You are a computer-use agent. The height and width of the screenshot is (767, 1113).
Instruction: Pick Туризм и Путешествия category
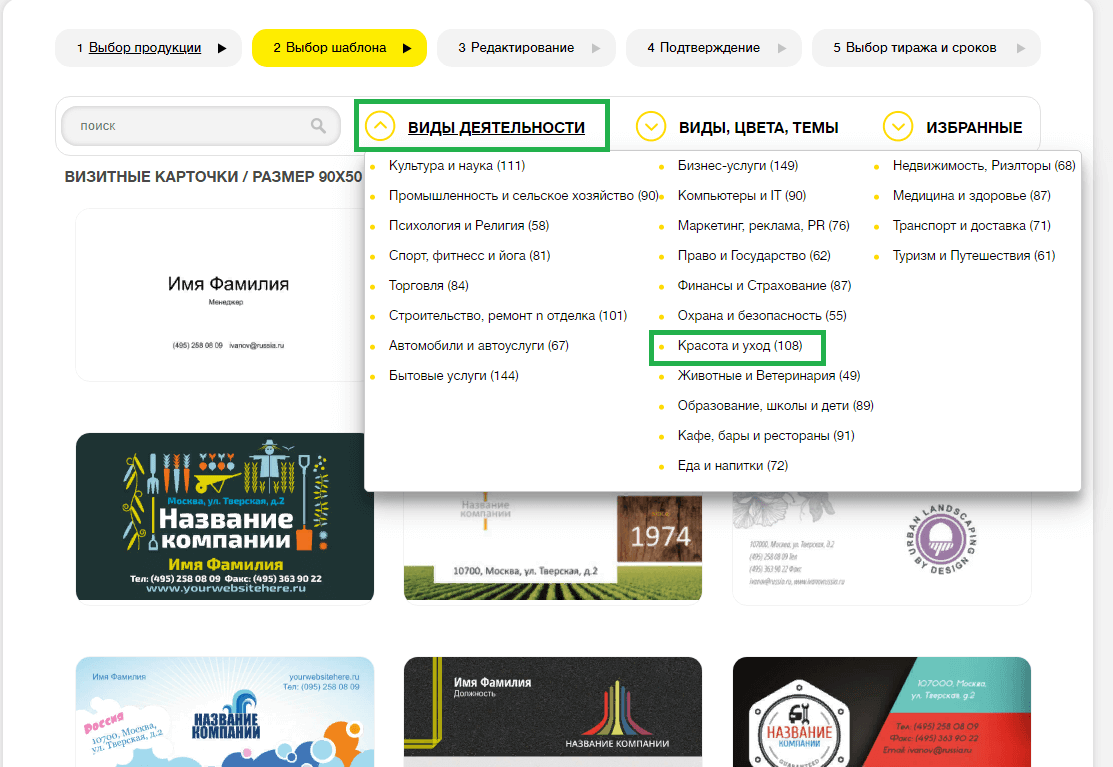[973, 256]
